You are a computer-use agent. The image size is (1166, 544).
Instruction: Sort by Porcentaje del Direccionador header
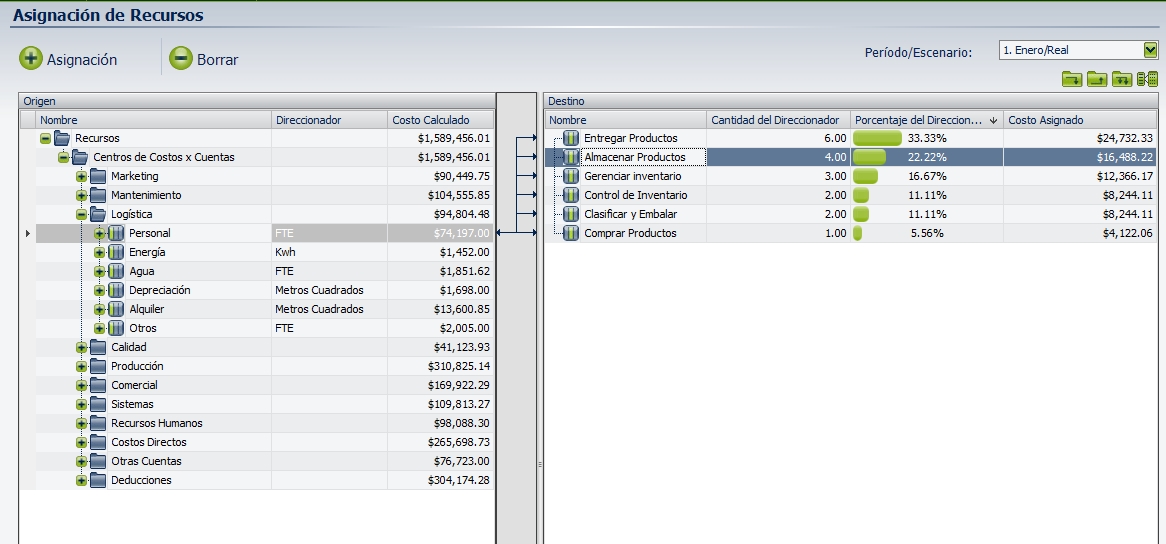(x=927, y=120)
